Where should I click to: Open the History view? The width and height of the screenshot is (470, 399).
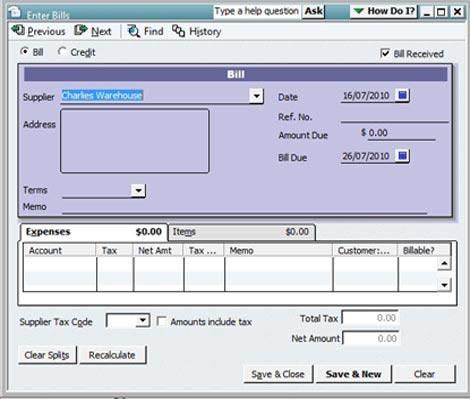coord(197,31)
